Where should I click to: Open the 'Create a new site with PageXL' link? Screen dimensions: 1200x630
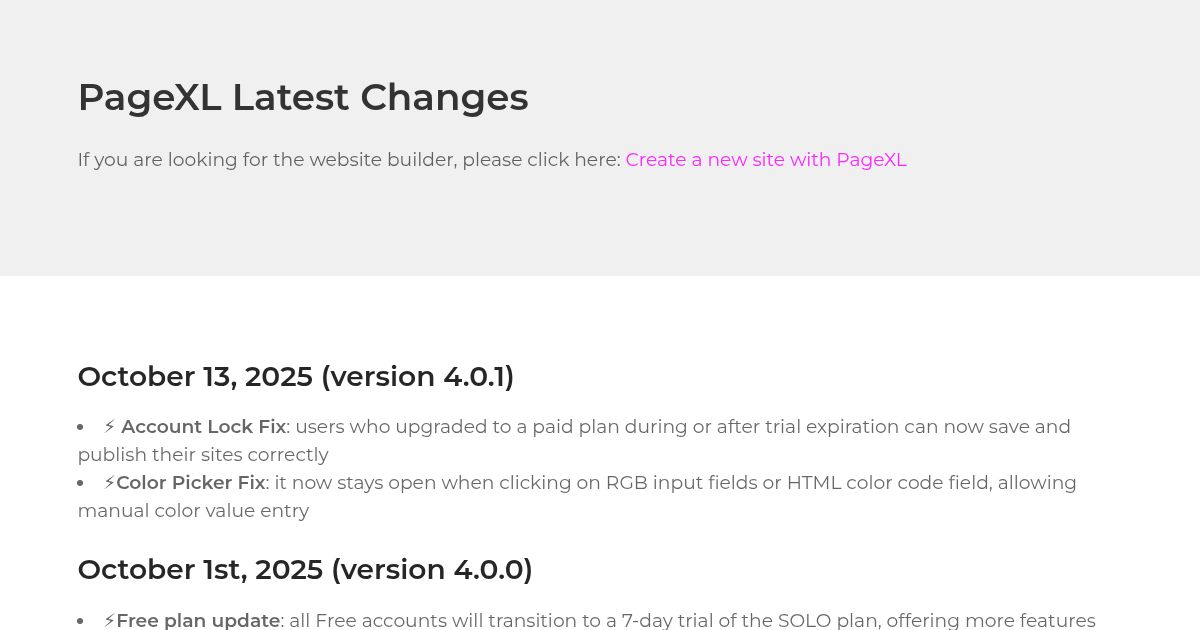(x=765, y=160)
